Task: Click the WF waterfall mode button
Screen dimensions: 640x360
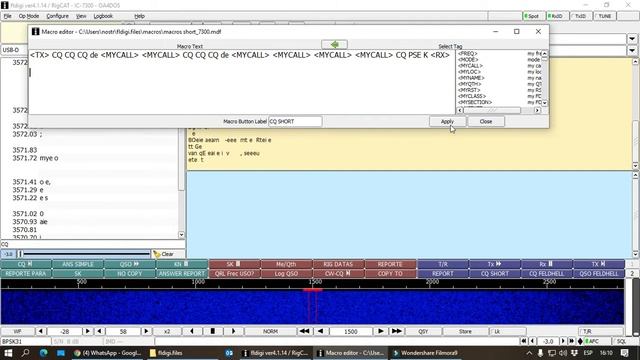Action: tap(18, 331)
